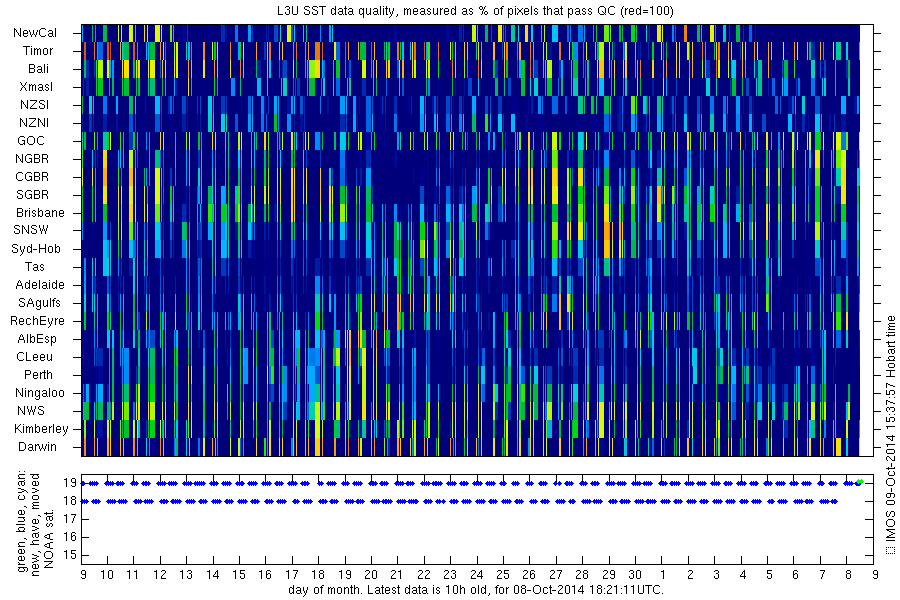Click satellite number 15 on the lower axis

pyautogui.click(x=70, y=555)
